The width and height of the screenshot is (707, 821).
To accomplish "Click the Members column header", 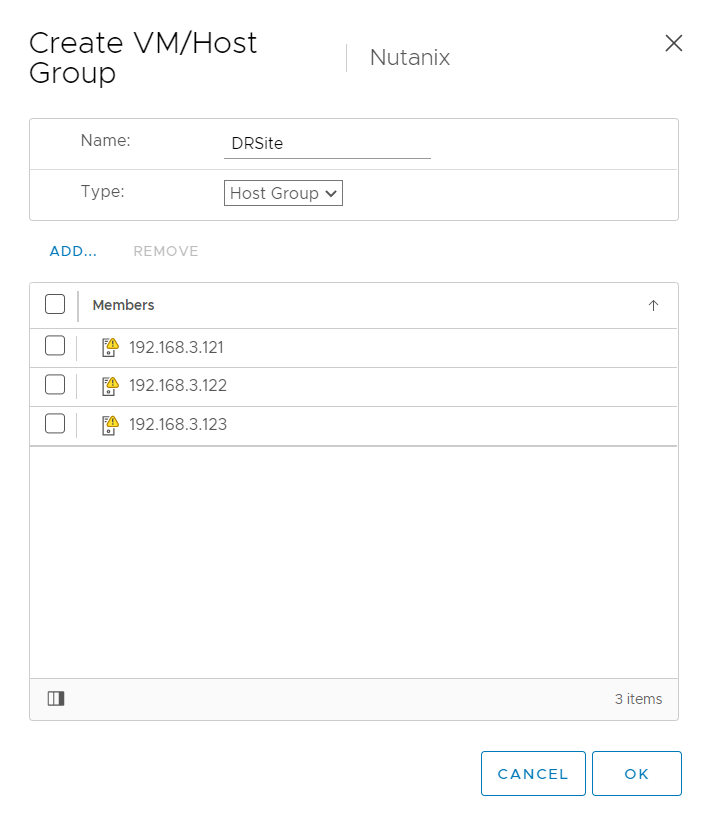I will click(124, 305).
